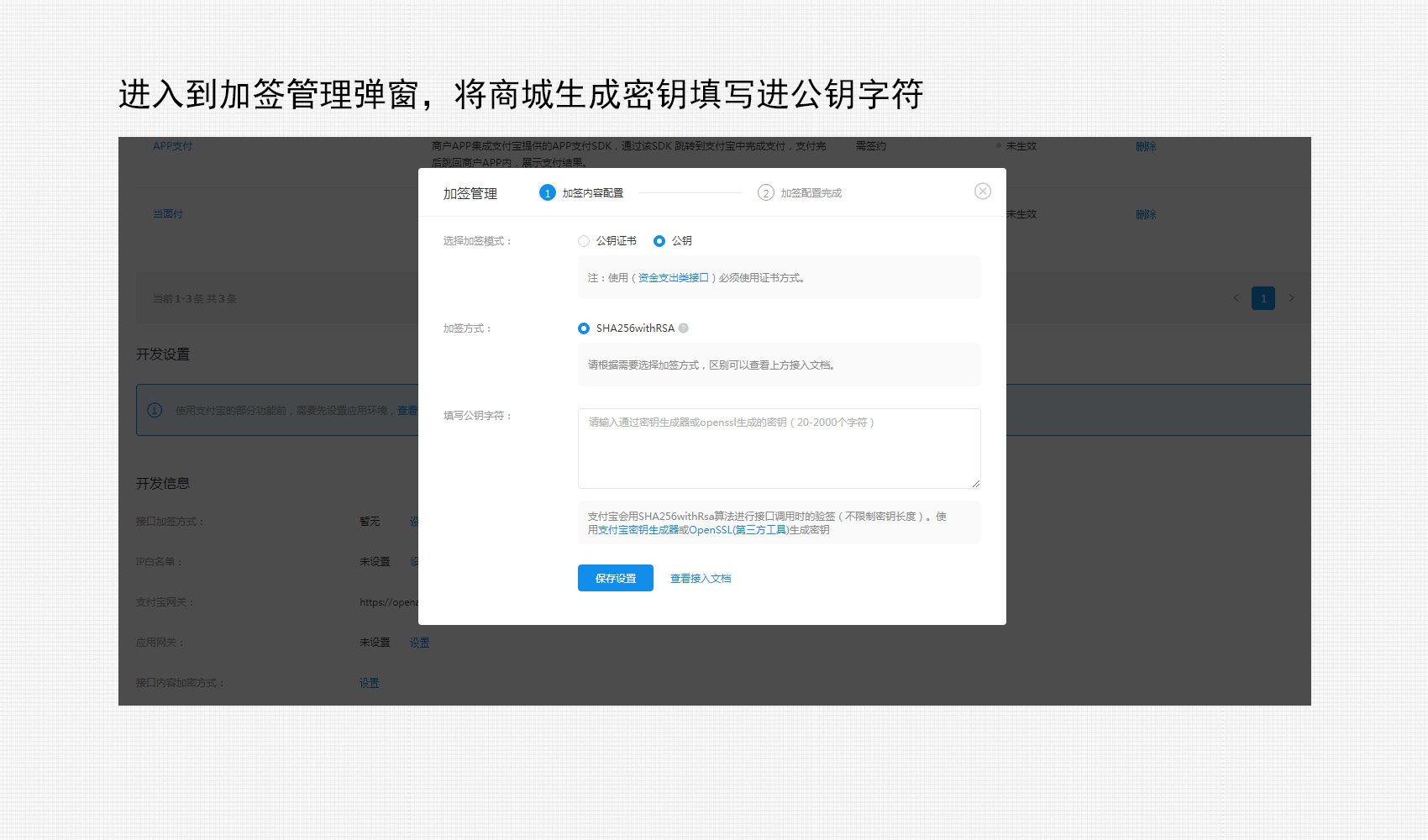The height and width of the screenshot is (840, 1428).
Task: Select SHA256withRSA signing method radio
Action: [584, 328]
